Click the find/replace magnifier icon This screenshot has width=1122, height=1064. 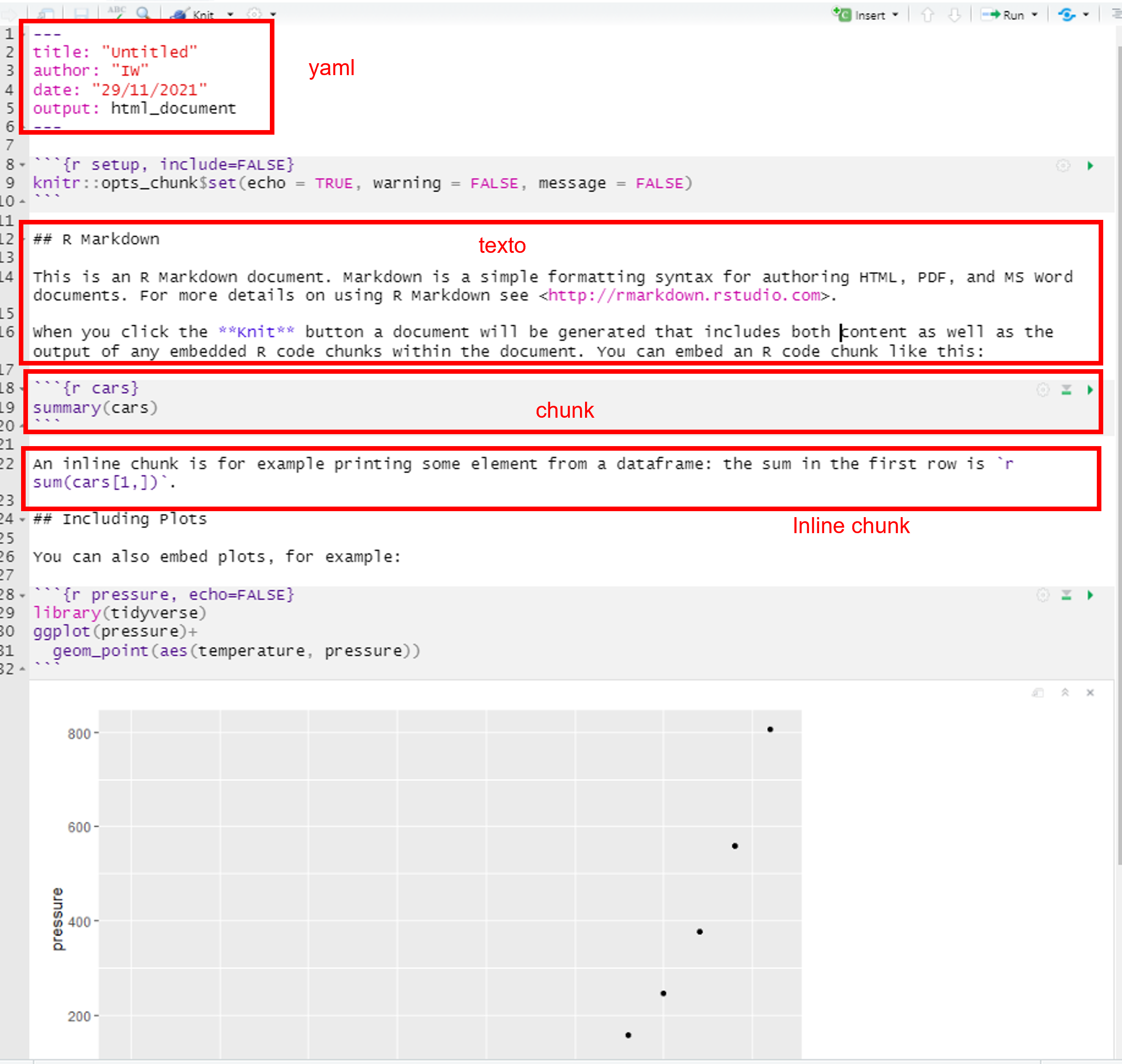click(143, 13)
